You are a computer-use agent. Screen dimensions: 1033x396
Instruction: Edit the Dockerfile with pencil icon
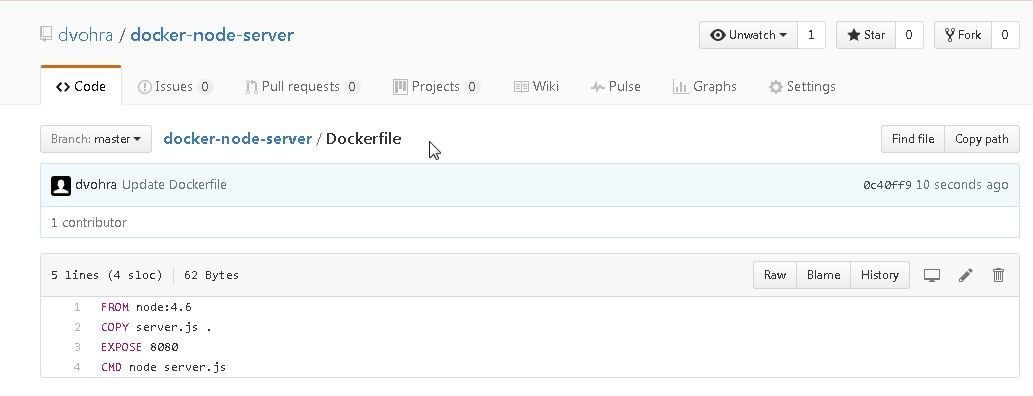(x=966, y=275)
